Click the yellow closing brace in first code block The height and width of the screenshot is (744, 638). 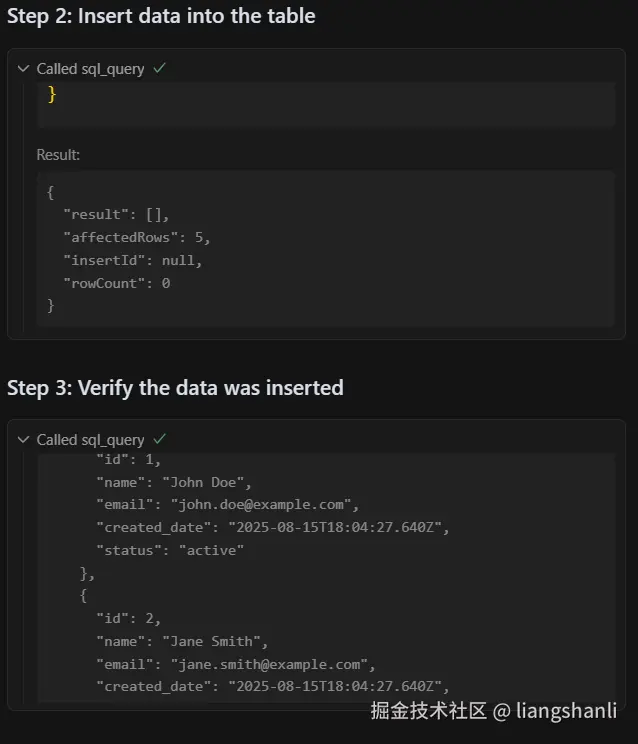[52, 95]
